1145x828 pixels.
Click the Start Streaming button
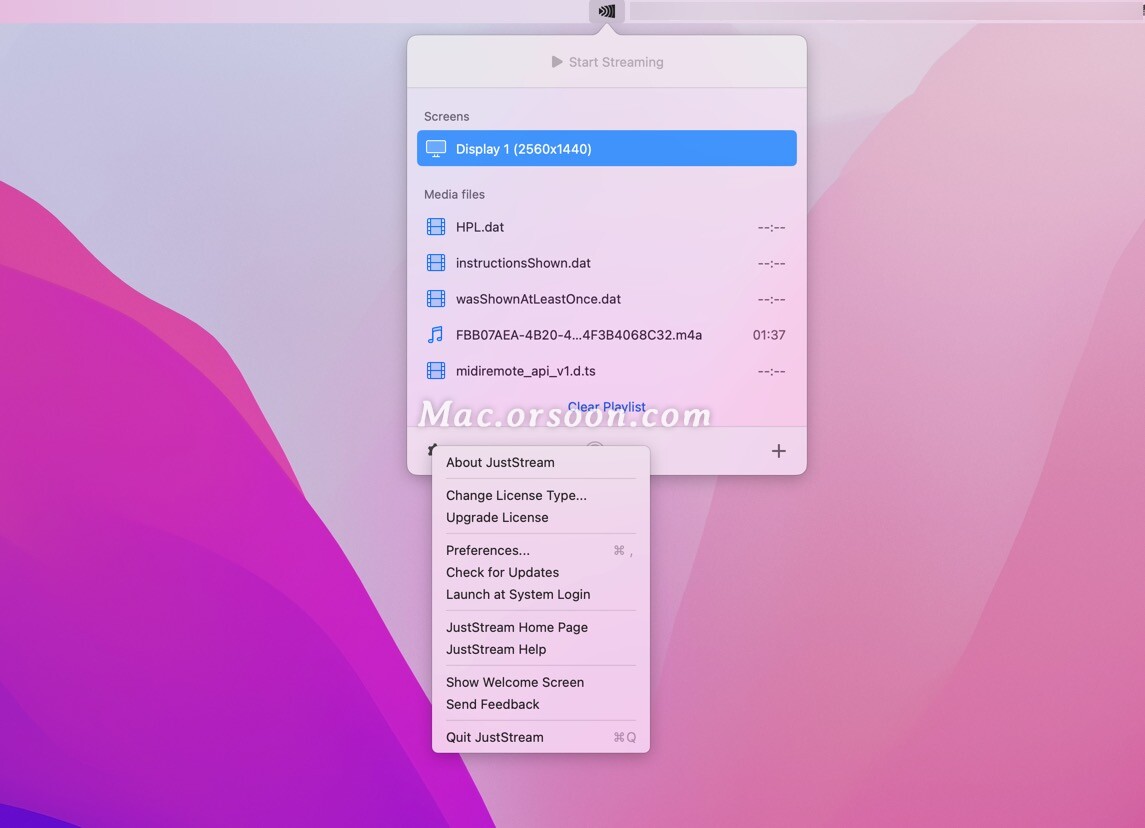coord(607,62)
